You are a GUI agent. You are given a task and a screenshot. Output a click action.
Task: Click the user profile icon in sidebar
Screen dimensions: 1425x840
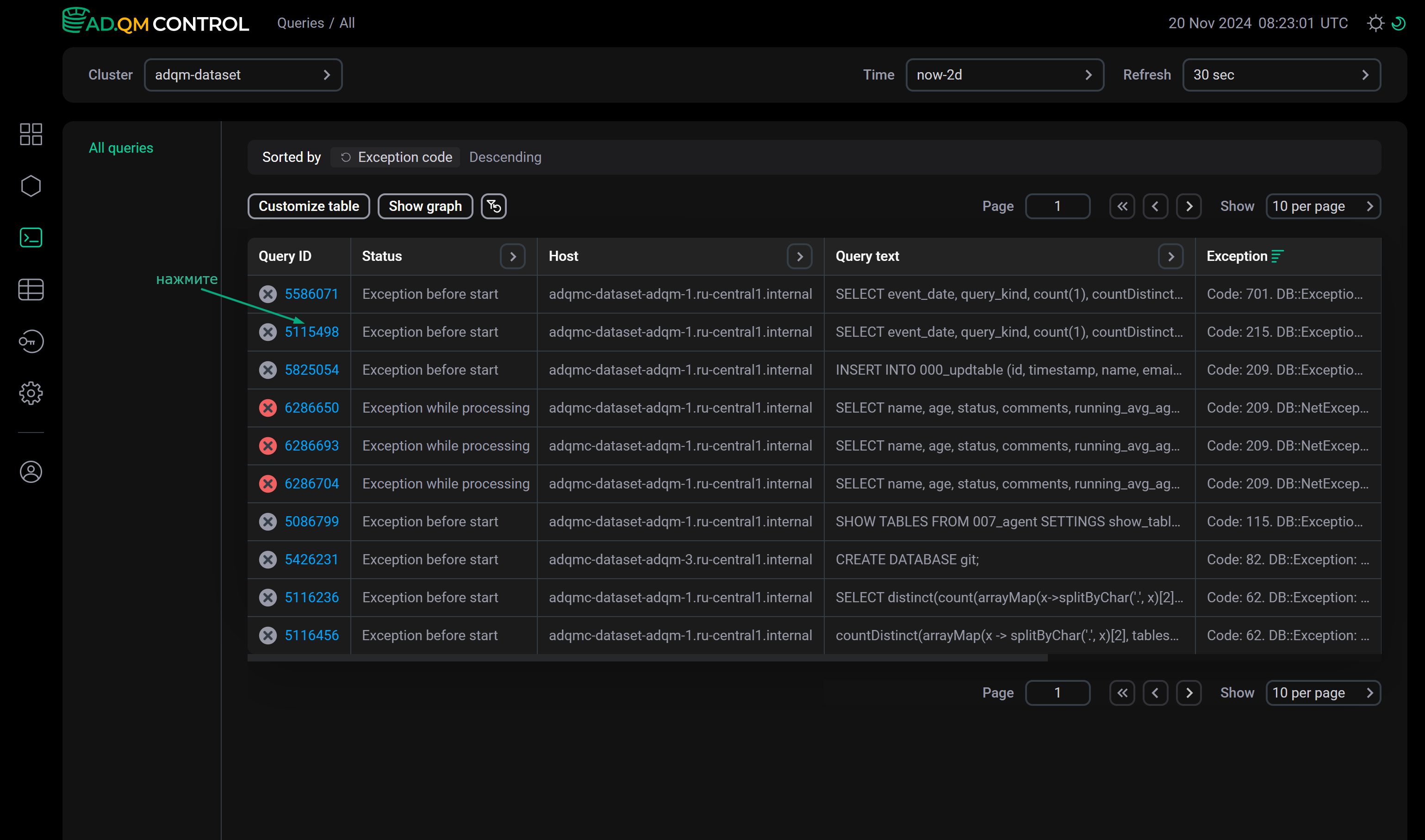[31, 471]
